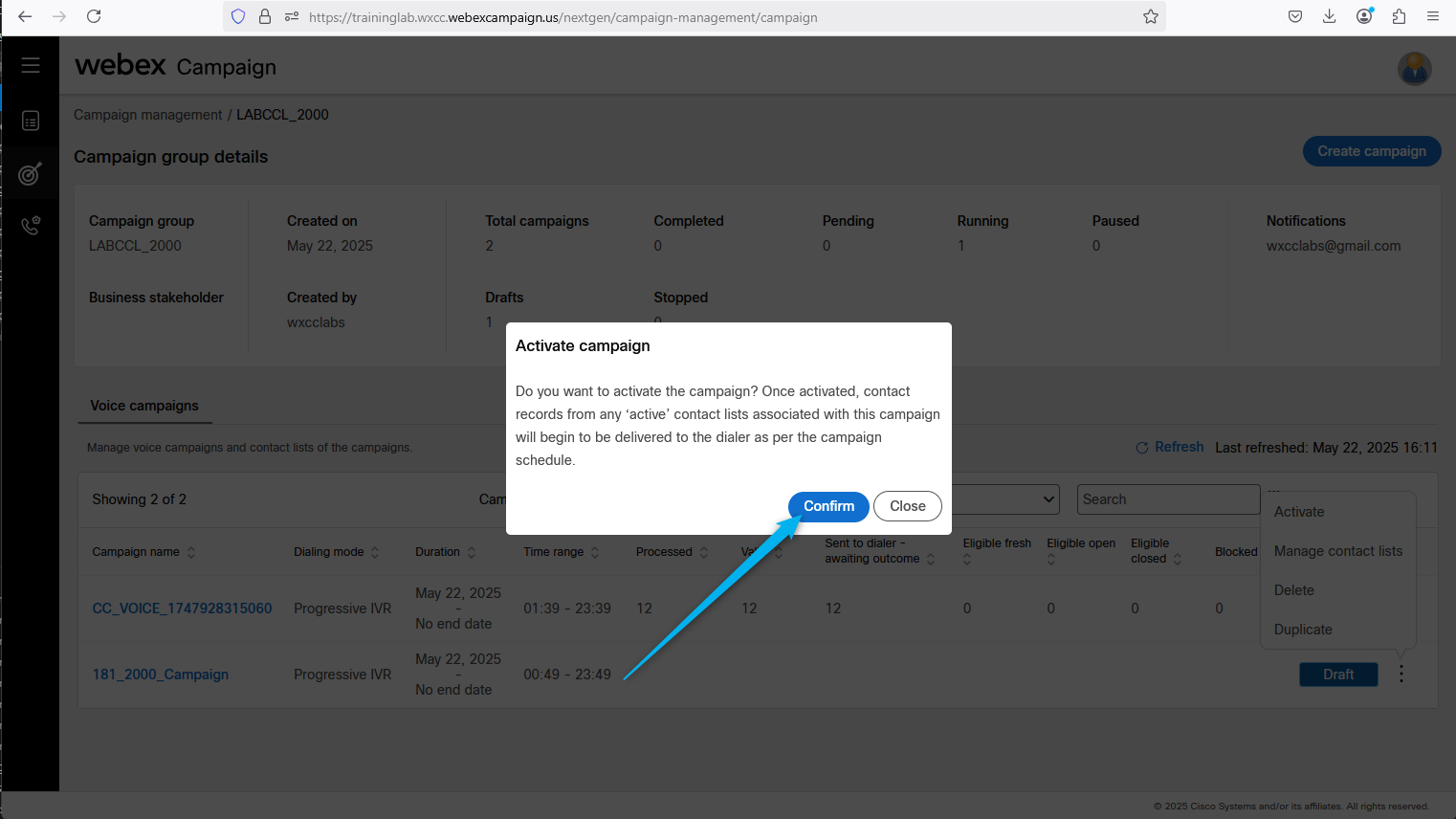Sort by Campaign name column
The image size is (1456, 819).
pos(191,552)
